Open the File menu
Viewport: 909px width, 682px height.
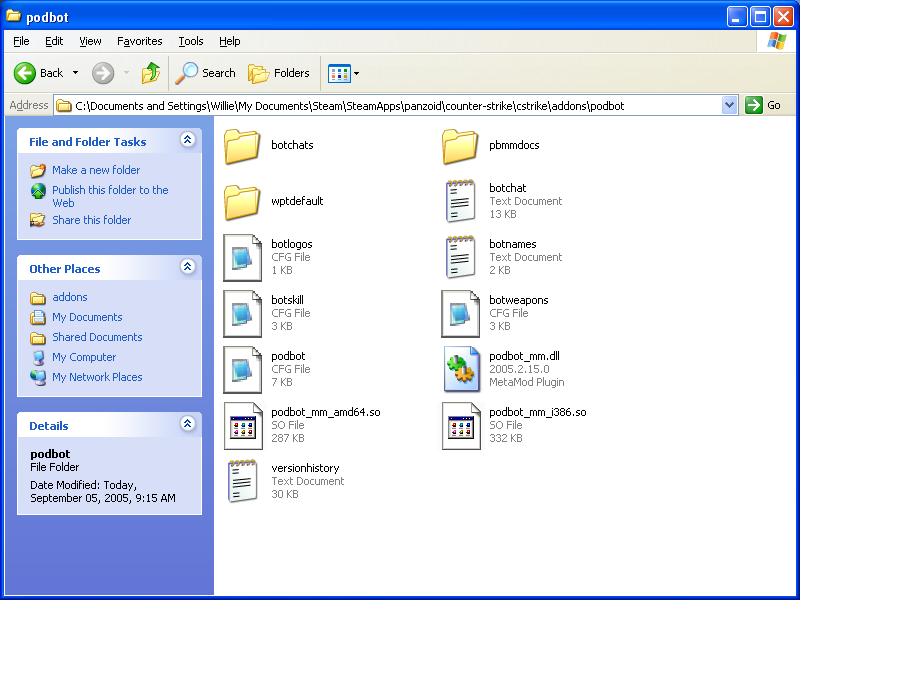click(21, 41)
